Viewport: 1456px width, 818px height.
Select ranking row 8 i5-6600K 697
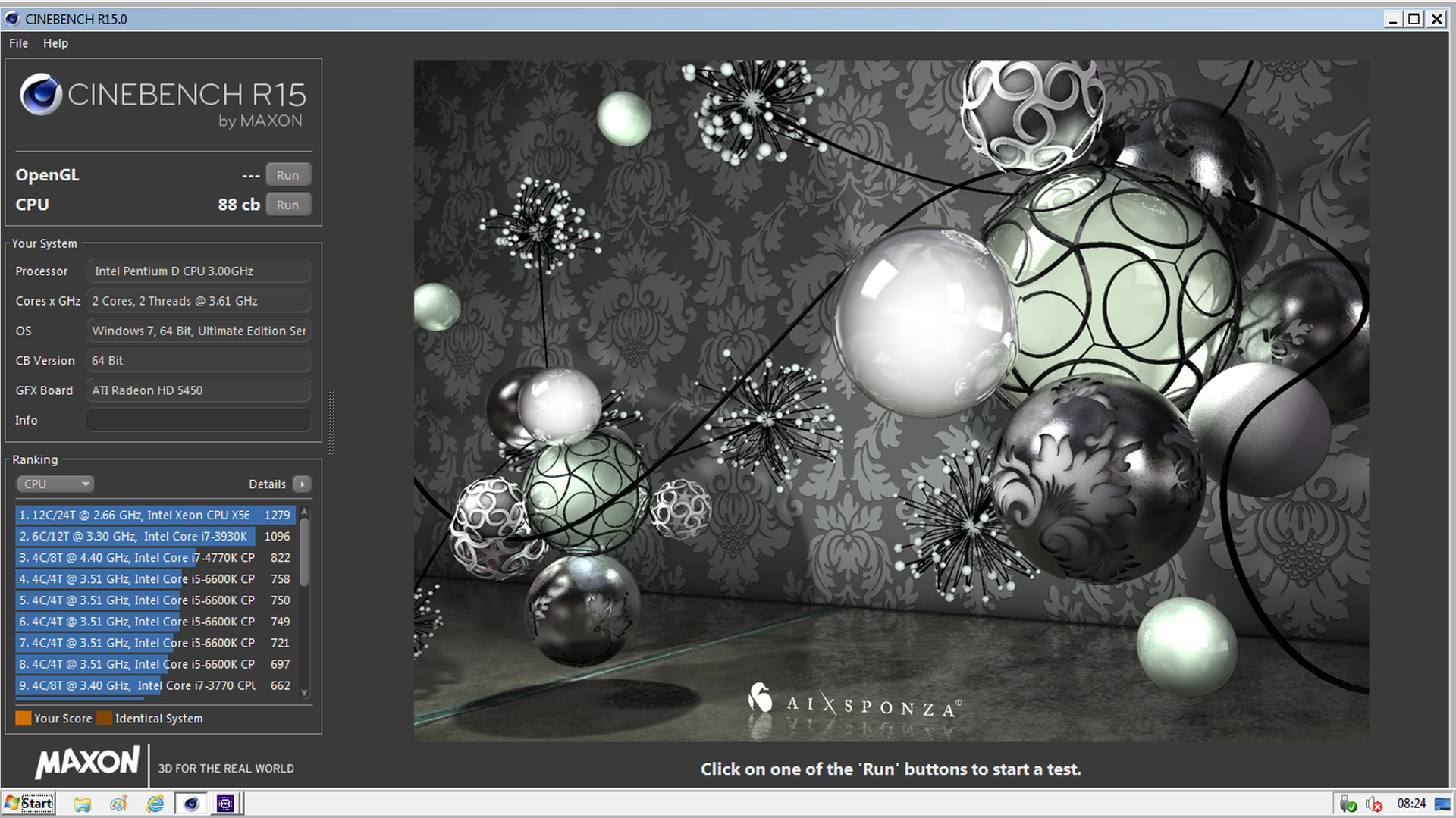click(155, 663)
